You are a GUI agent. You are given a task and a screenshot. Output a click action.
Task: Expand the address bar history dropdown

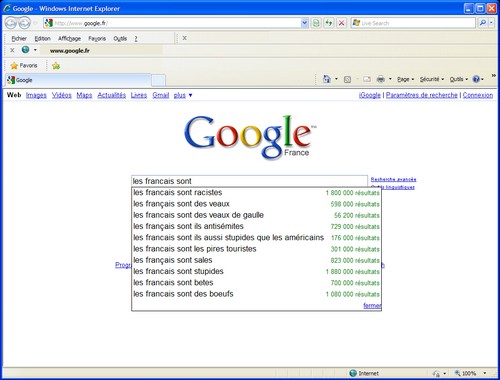(304, 23)
